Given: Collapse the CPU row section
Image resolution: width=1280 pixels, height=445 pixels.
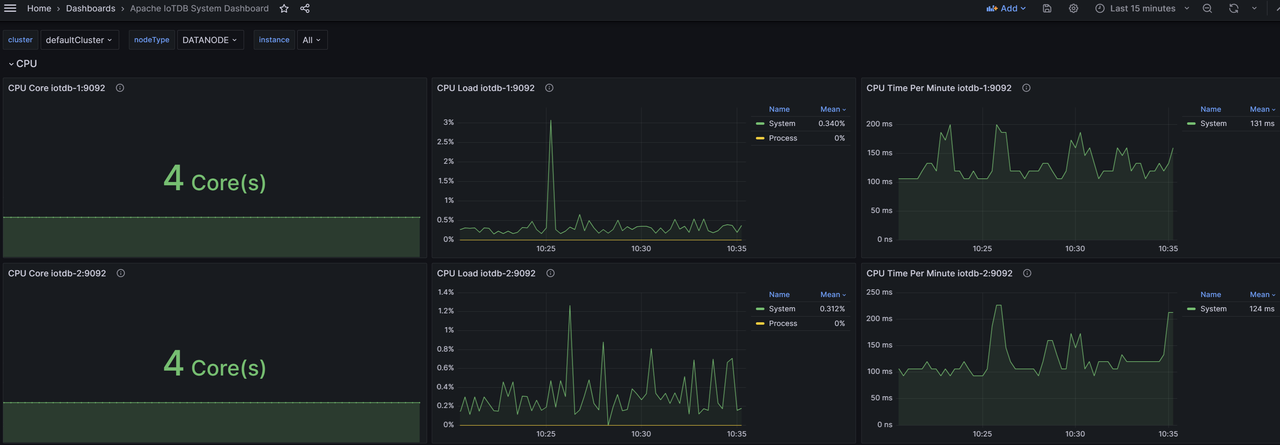Looking at the screenshot, I should coord(26,64).
